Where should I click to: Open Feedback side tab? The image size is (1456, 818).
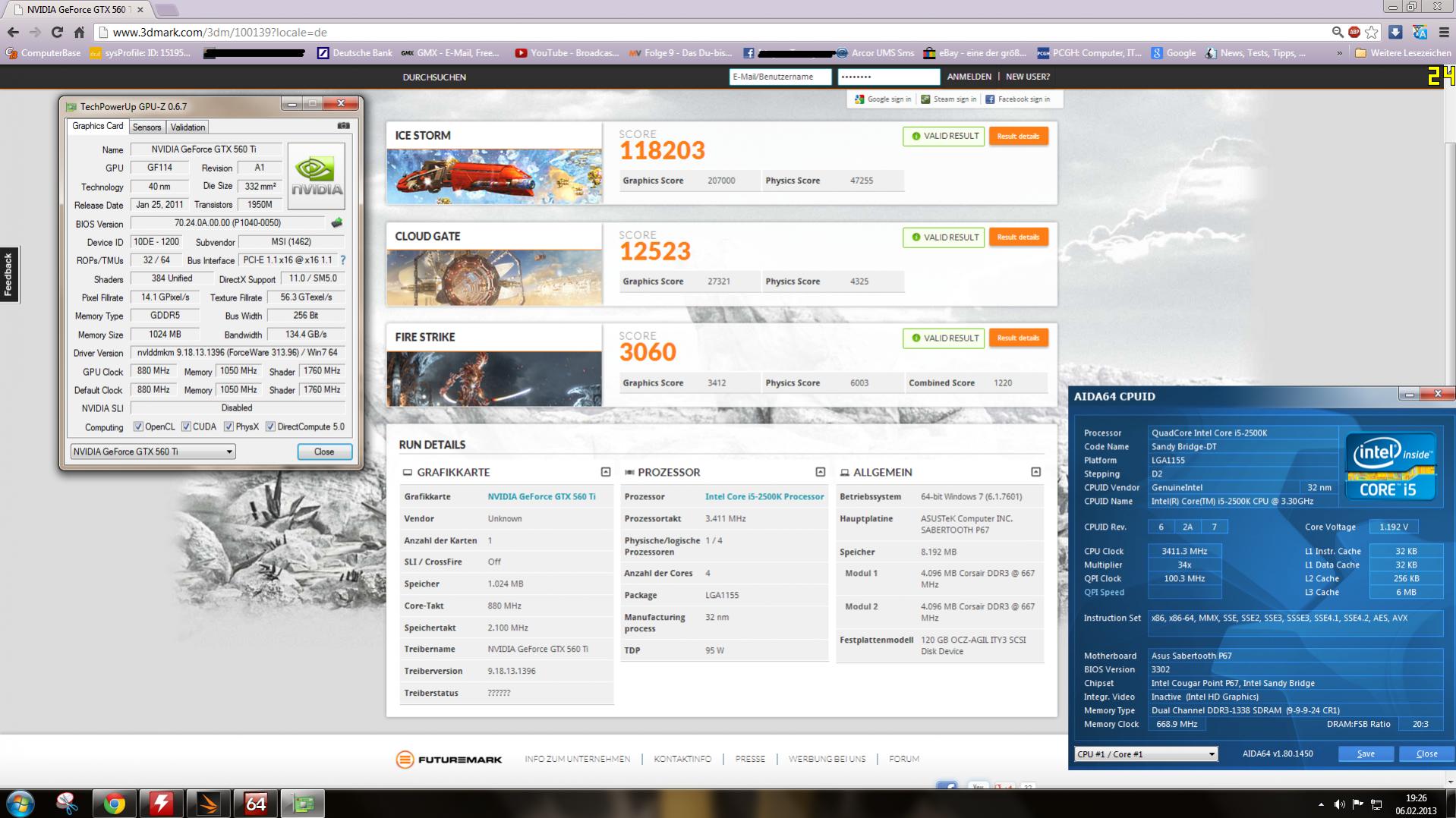pyautogui.click(x=9, y=275)
